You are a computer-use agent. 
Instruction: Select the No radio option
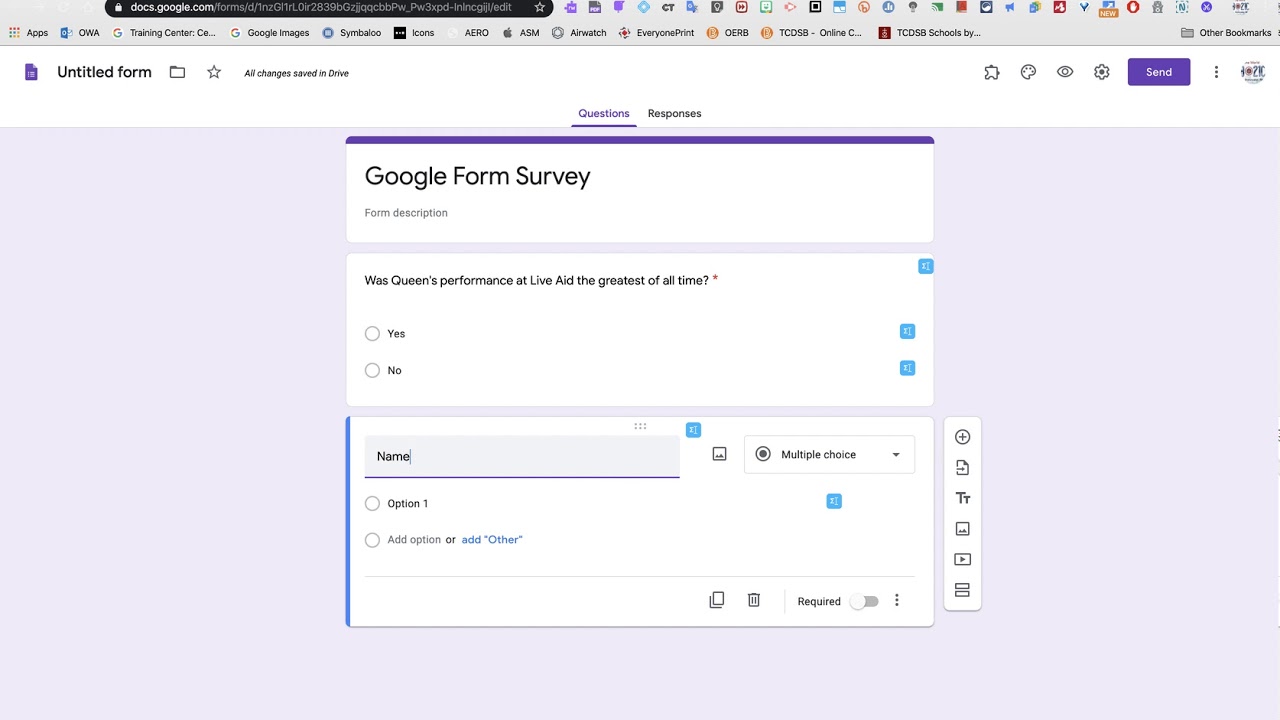[x=372, y=371]
